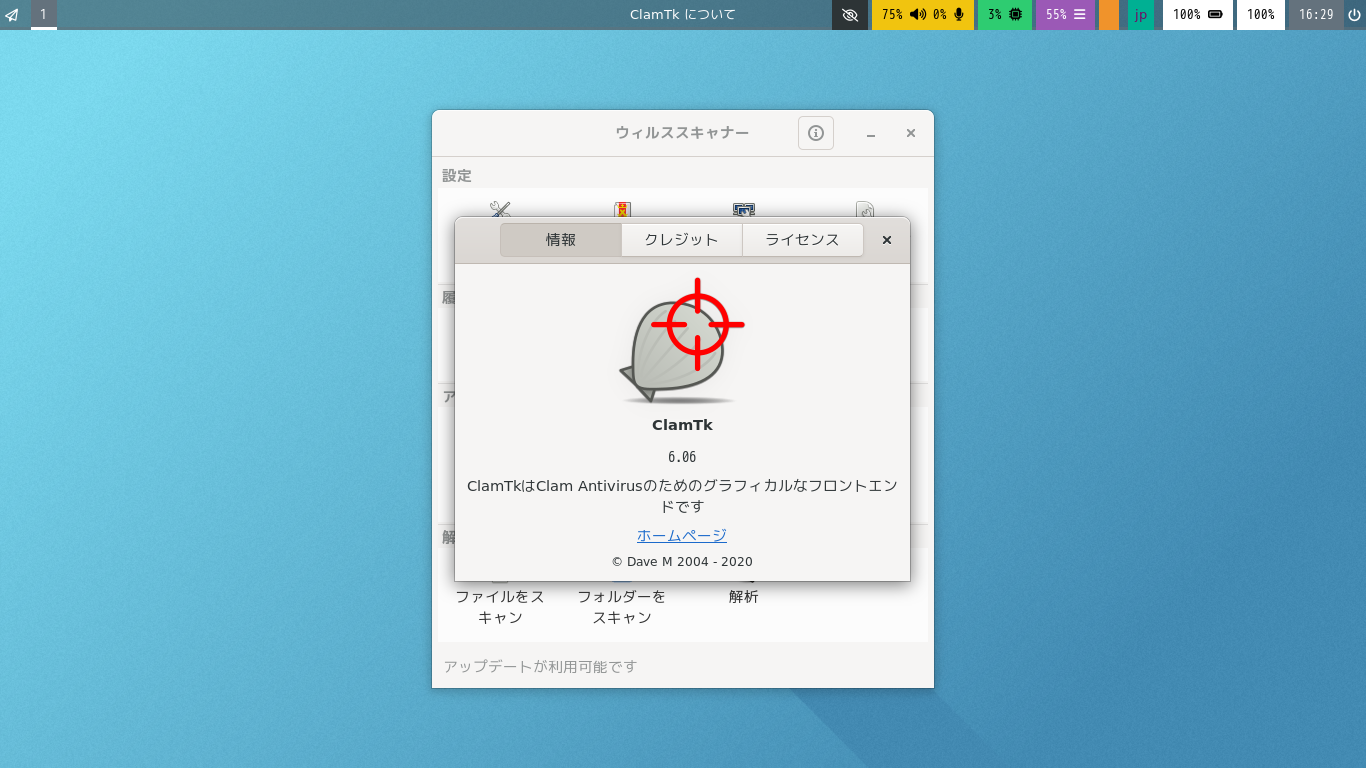Click the memory usage bars icon
The image size is (1366, 768).
click(1079, 15)
